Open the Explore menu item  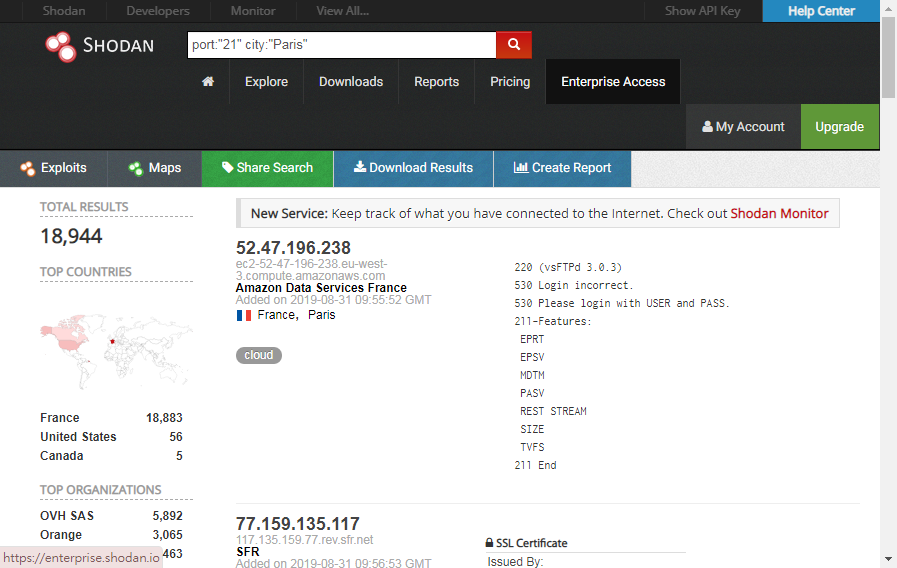266,81
